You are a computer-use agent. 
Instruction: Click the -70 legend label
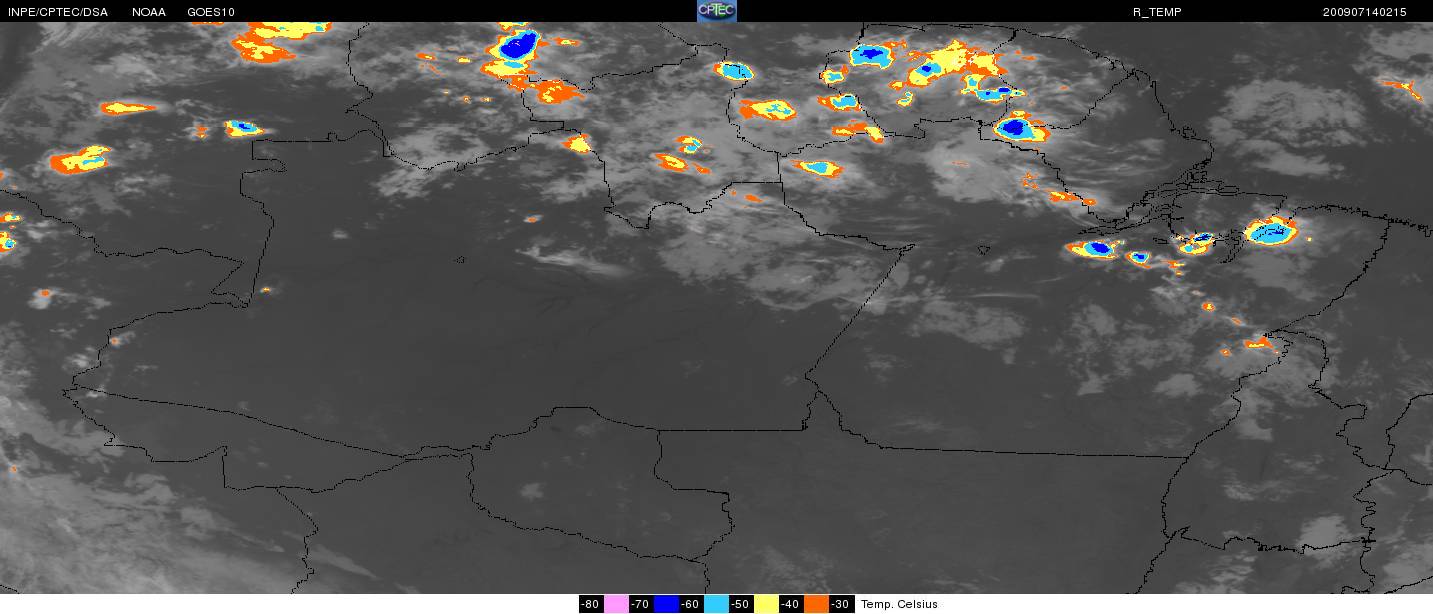[641, 604]
